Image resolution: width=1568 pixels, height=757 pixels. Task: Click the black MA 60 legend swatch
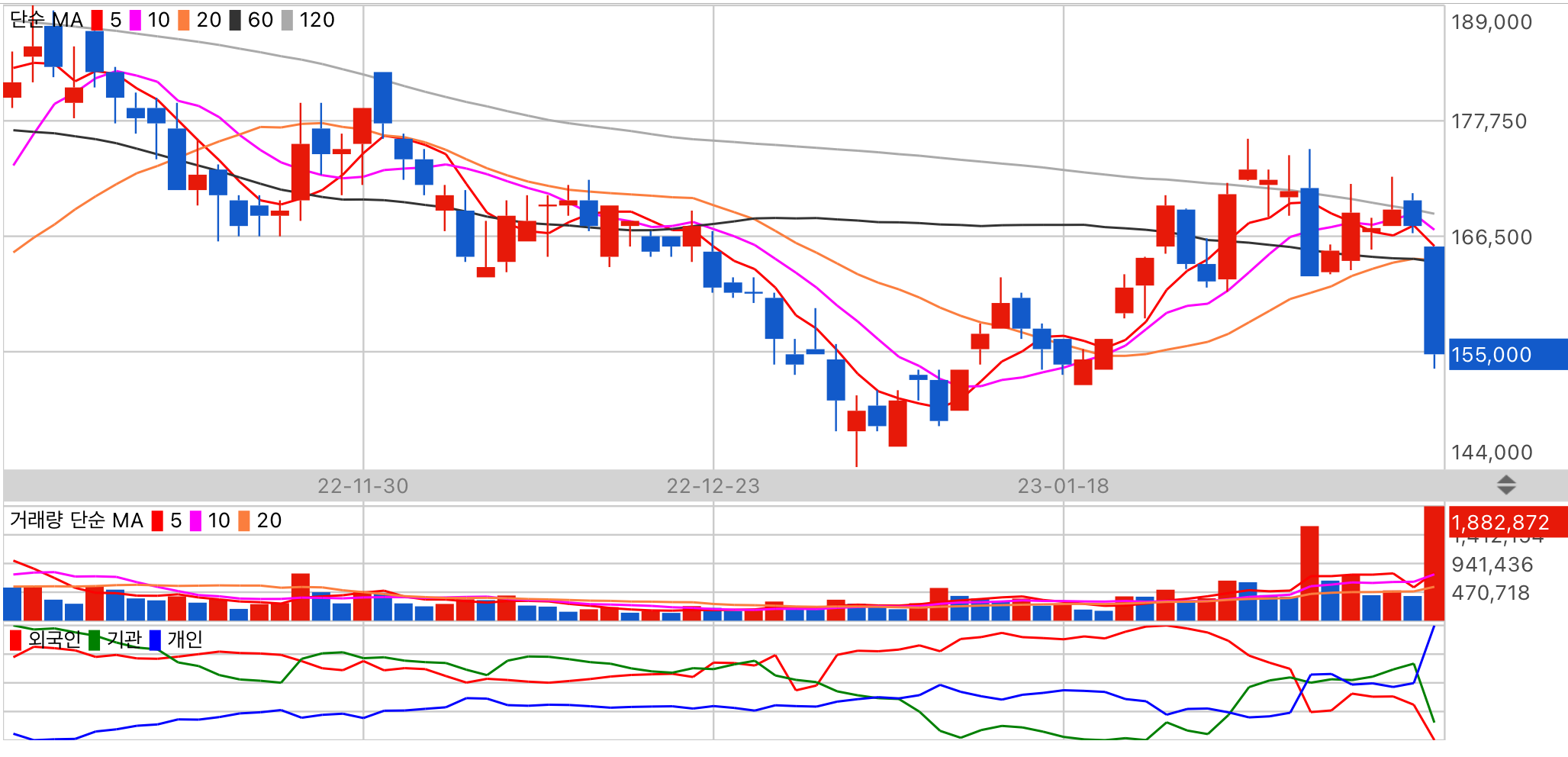[x=235, y=21]
